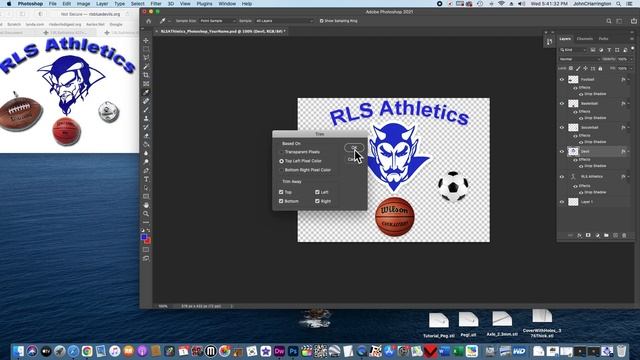Click the Home icon in options bar
Image resolution: width=640 pixels, height=360 pixels.
149,21
